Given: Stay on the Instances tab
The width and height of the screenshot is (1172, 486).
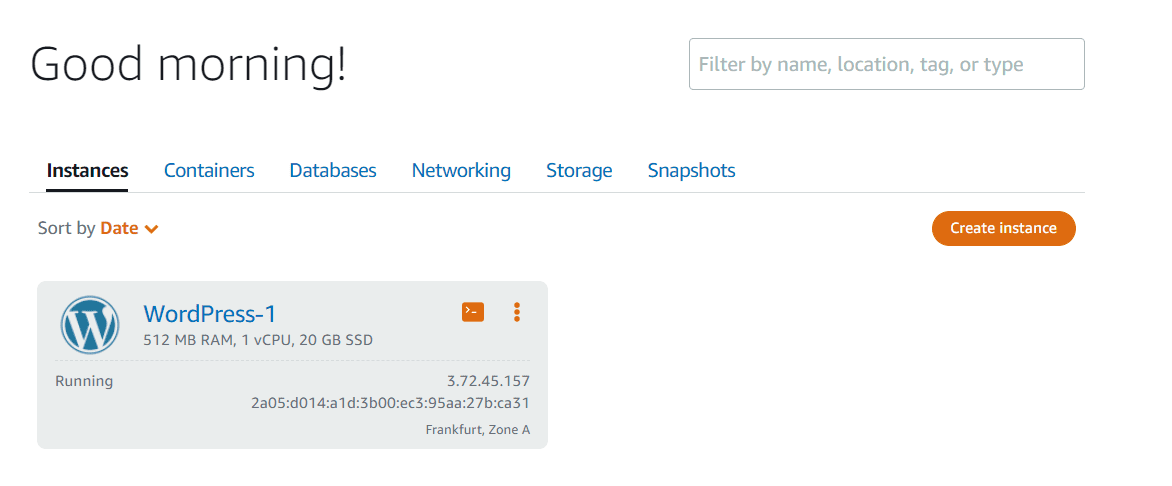Looking at the screenshot, I should pos(88,171).
